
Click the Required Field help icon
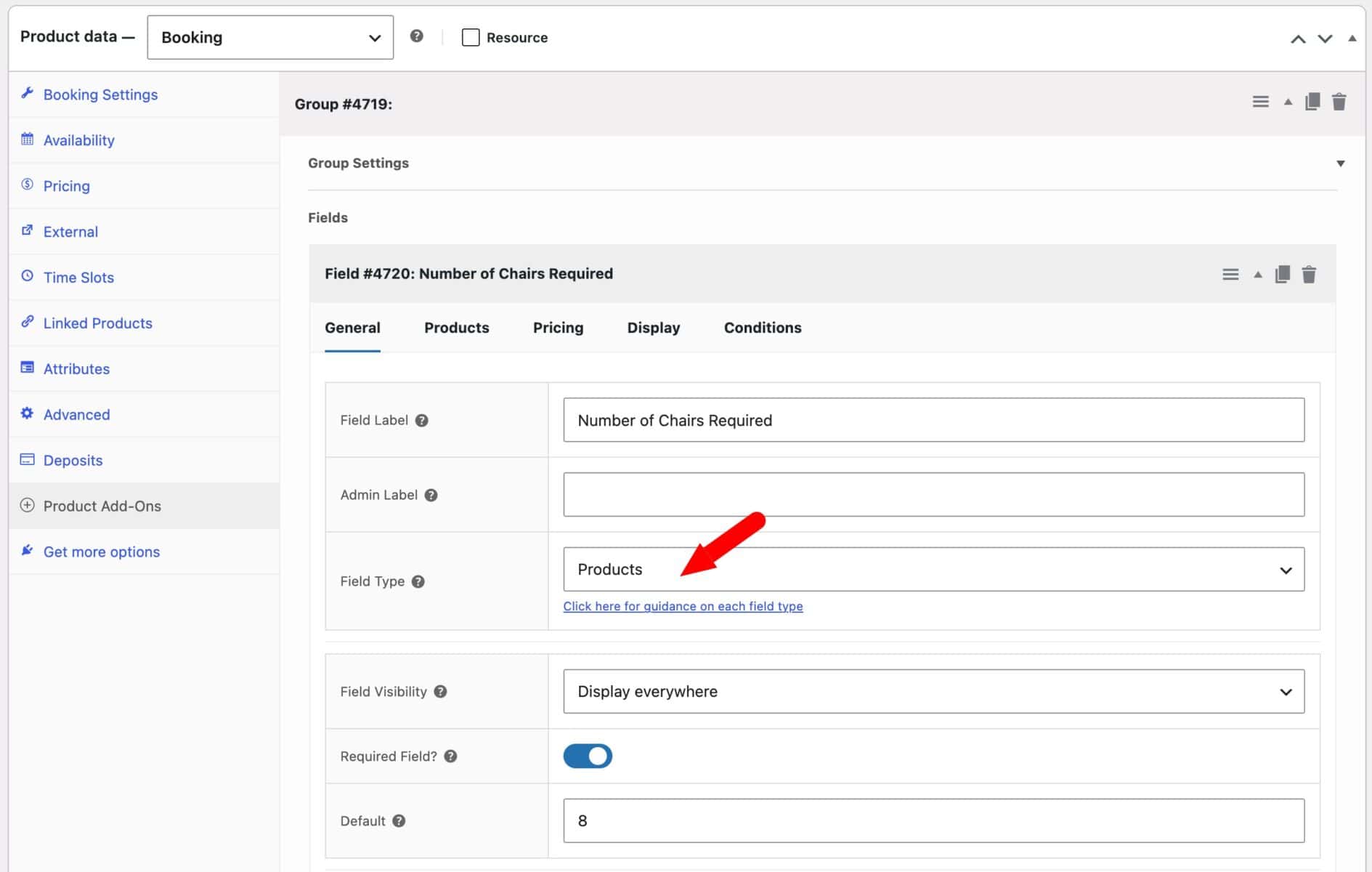[450, 756]
